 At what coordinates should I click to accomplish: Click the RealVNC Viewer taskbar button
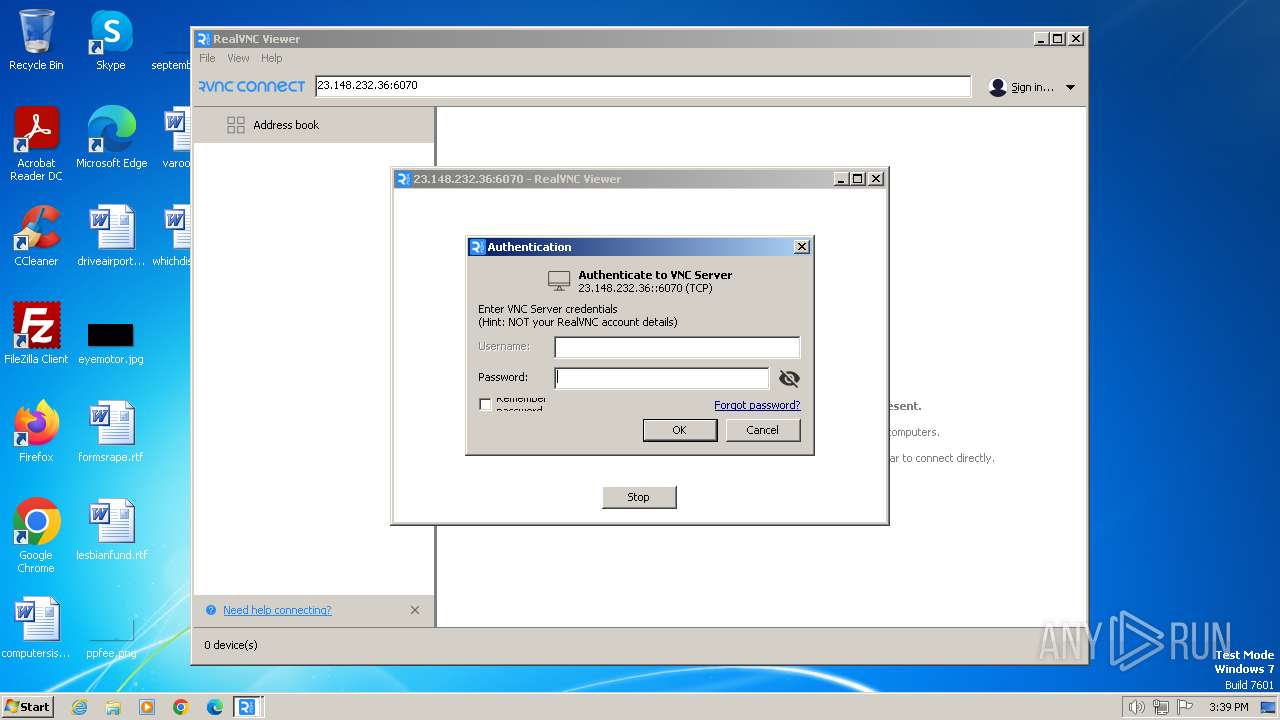pyautogui.click(x=247, y=707)
